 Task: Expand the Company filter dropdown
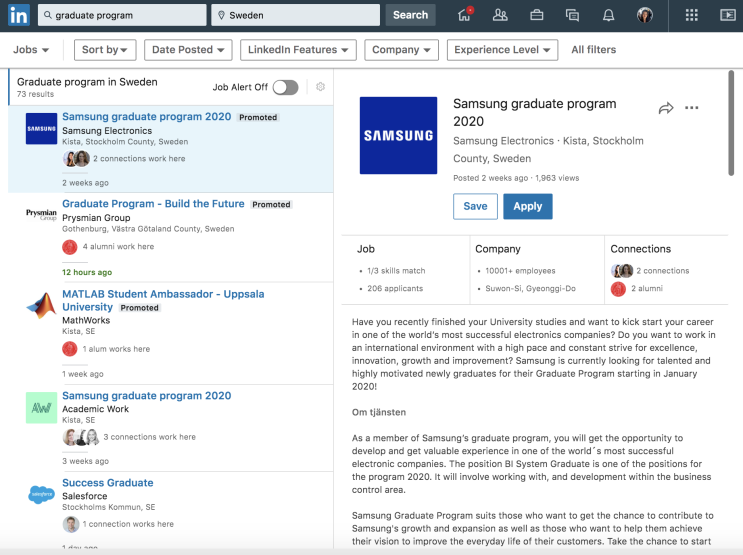pyautogui.click(x=401, y=50)
